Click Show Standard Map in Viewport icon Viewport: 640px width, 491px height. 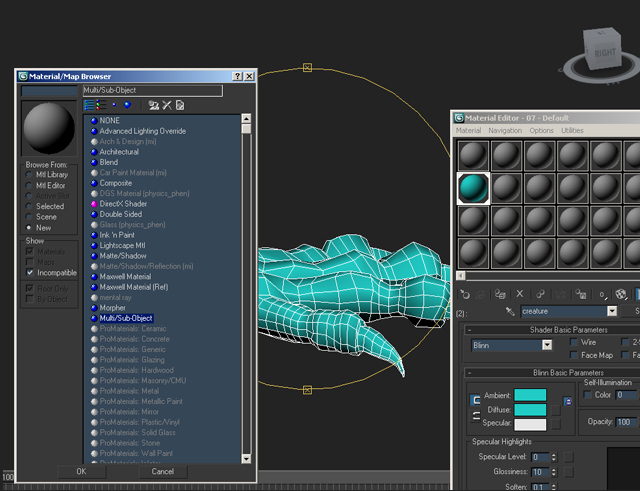[621, 294]
